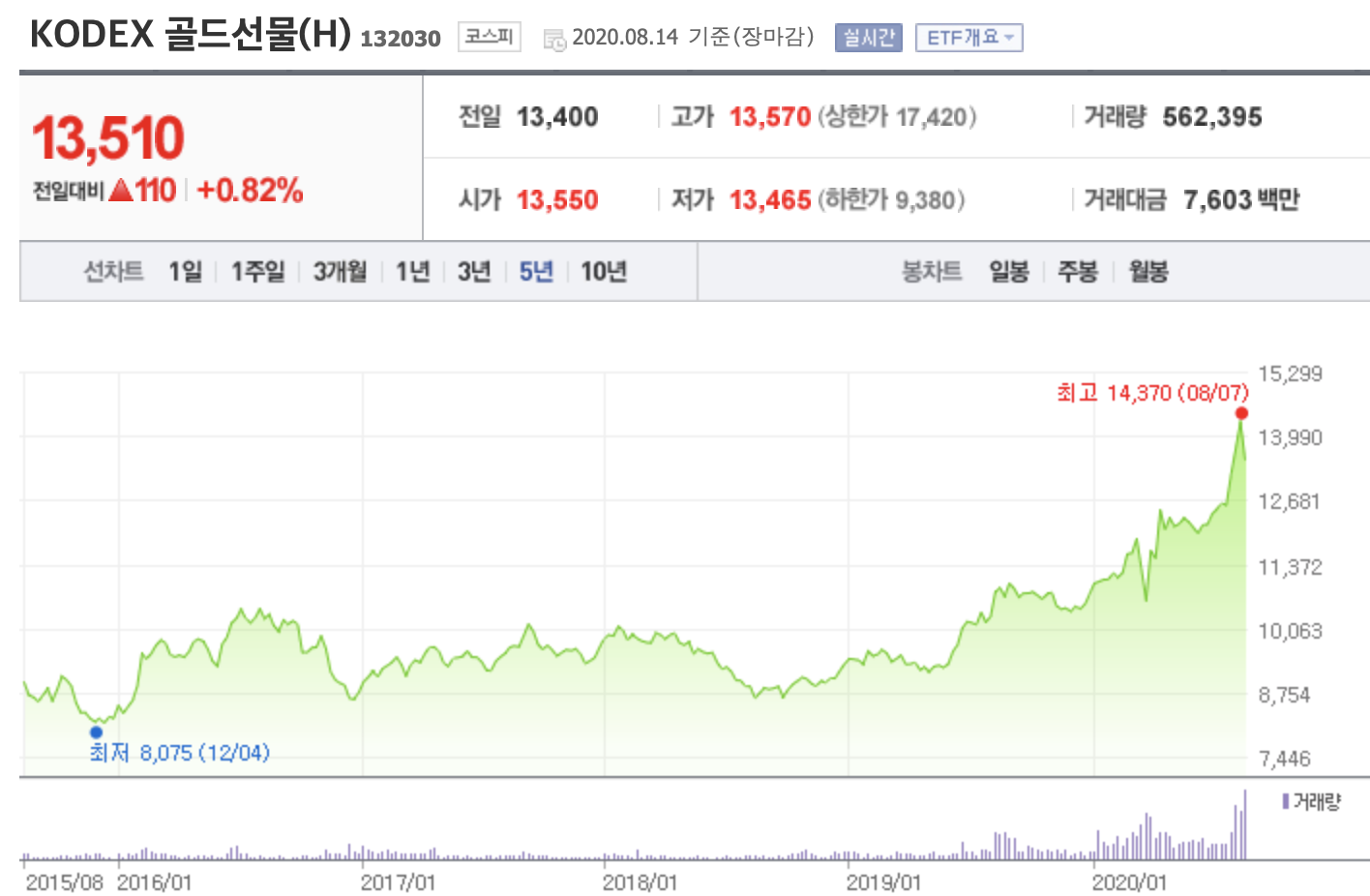The width and height of the screenshot is (1370, 896).
Task: Click the 코스피 market badge
Action: [x=489, y=37]
